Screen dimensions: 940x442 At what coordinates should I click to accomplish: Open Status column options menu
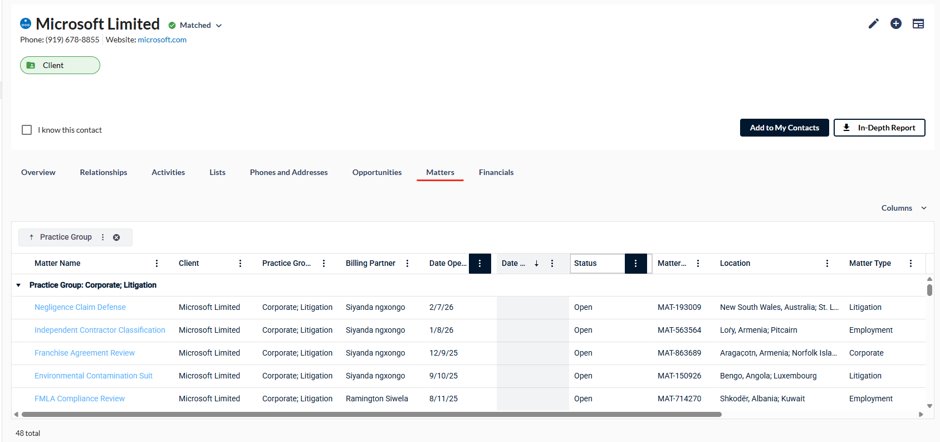point(635,263)
